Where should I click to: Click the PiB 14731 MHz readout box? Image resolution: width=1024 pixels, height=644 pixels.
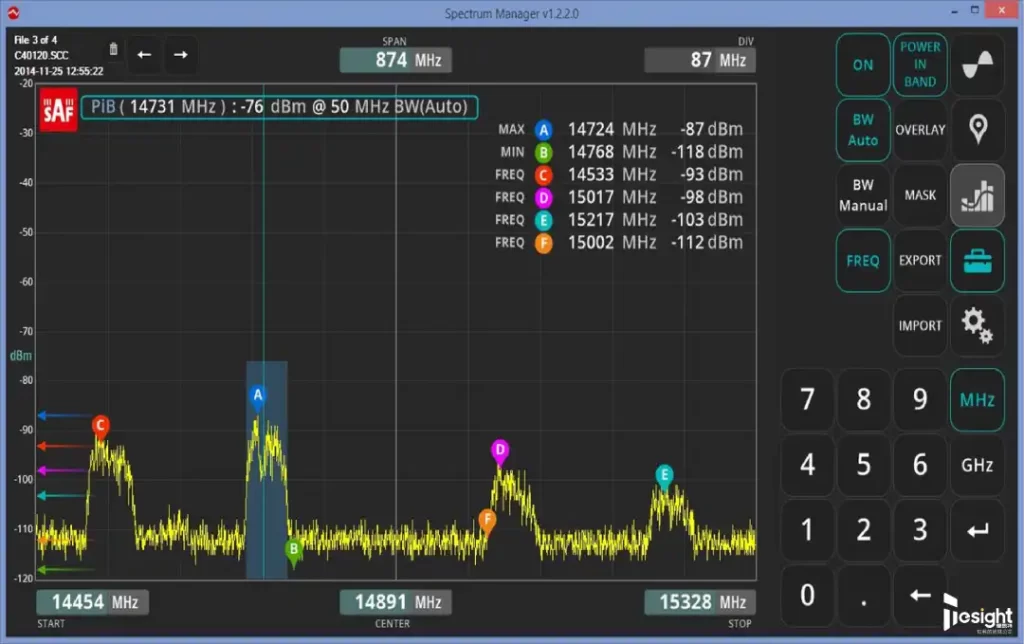pyautogui.click(x=280, y=107)
